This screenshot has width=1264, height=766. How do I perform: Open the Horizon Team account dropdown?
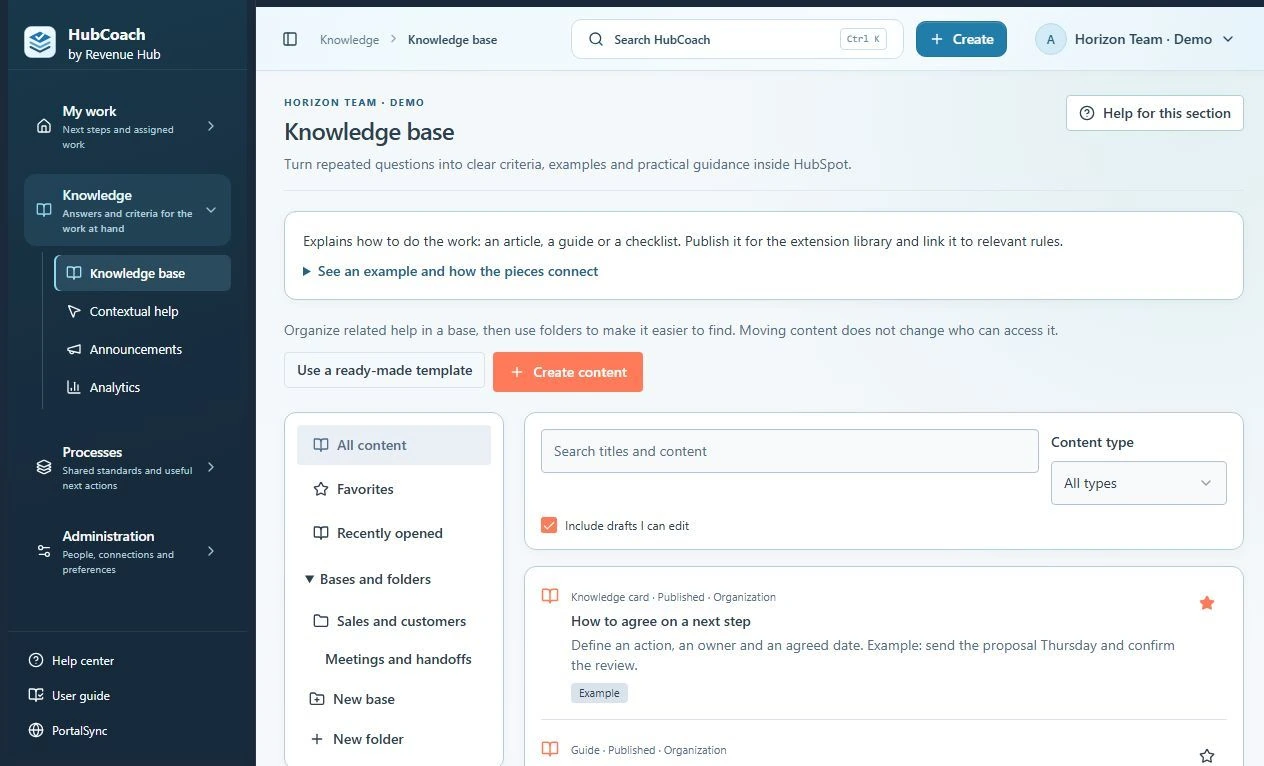pyautogui.click(x=1135, y=39)
